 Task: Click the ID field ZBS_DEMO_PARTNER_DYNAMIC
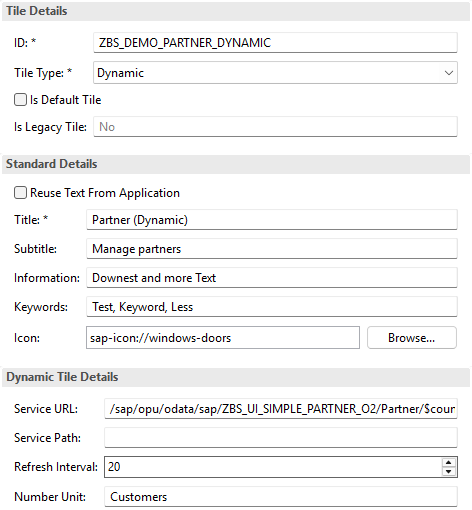[275, 43]
